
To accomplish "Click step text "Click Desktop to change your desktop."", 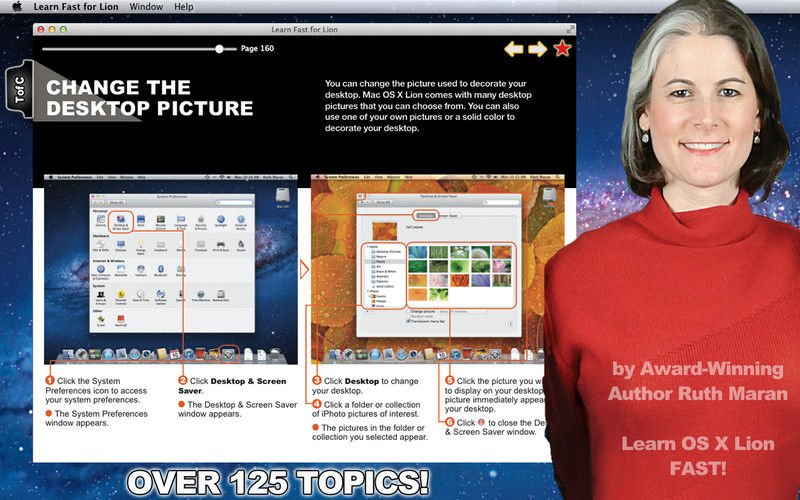I will point(365,386).
